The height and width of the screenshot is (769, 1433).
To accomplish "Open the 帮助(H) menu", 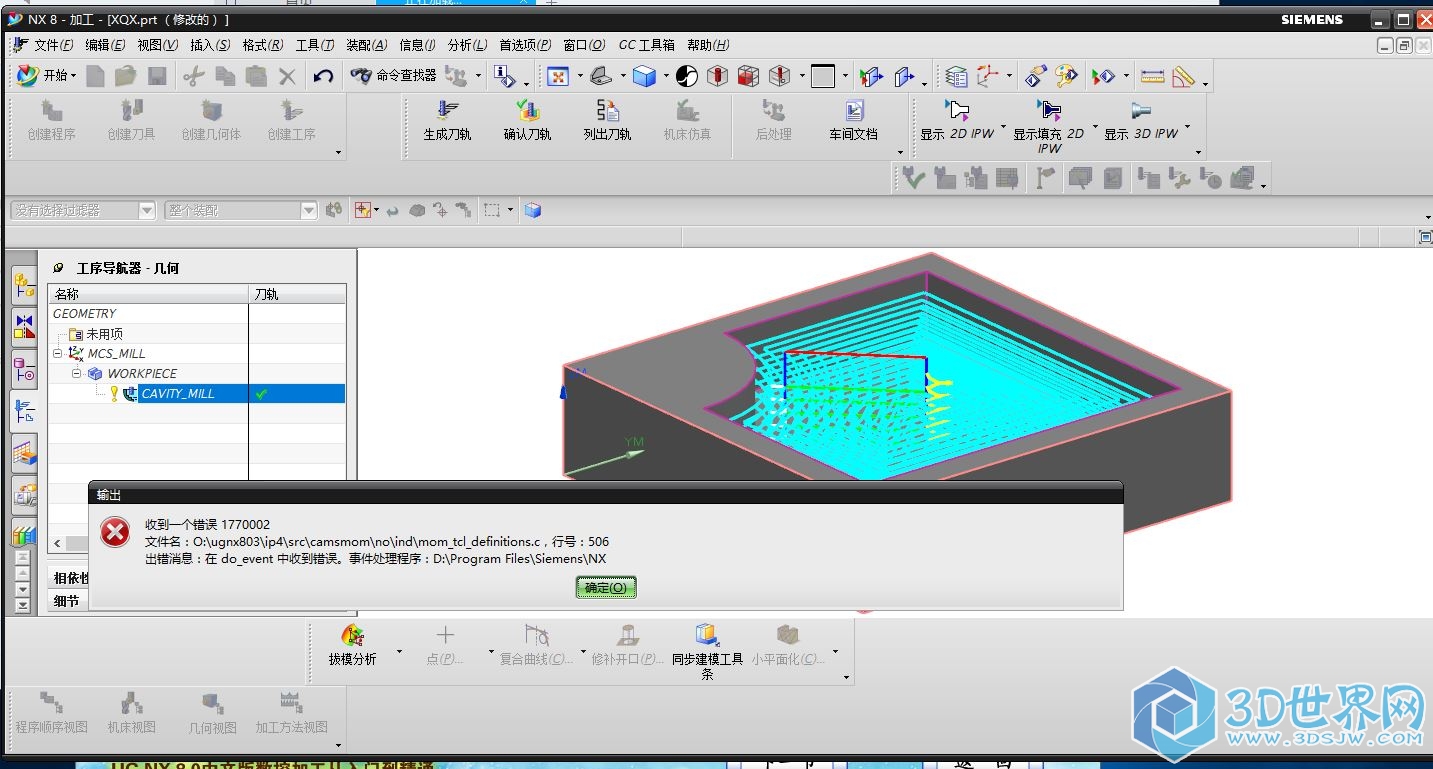I will (x=708, y=45).
